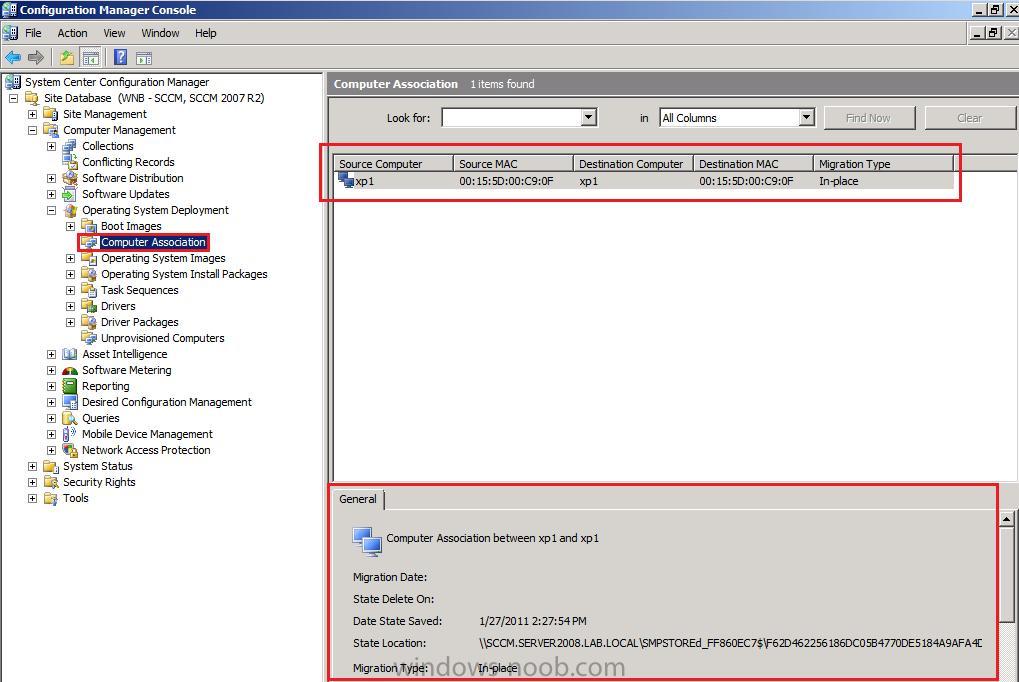
Task: Sort by Destination MAC column header
Action: [x=754, y=164]
